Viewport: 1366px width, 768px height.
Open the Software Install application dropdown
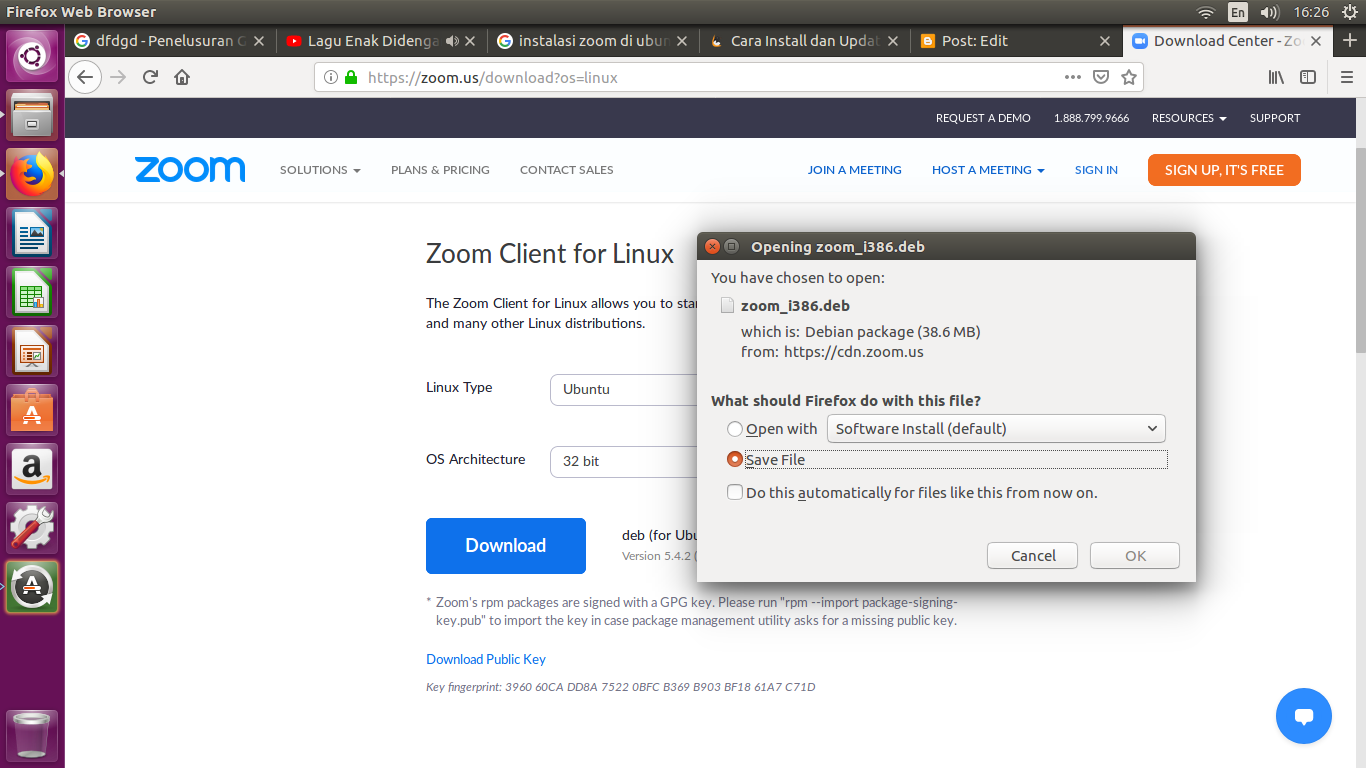996,428
